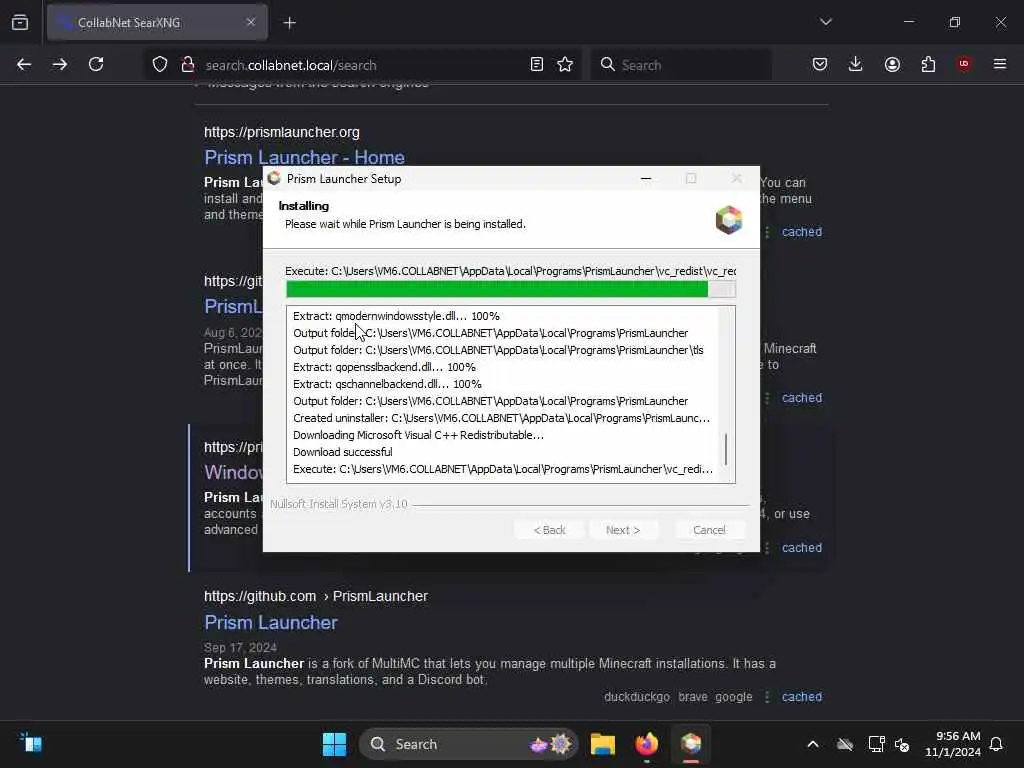Screen dimensions: 1024x768
Task: Click the < Back button in Setup
Action: pyautogui.click(x=549, y=530)
